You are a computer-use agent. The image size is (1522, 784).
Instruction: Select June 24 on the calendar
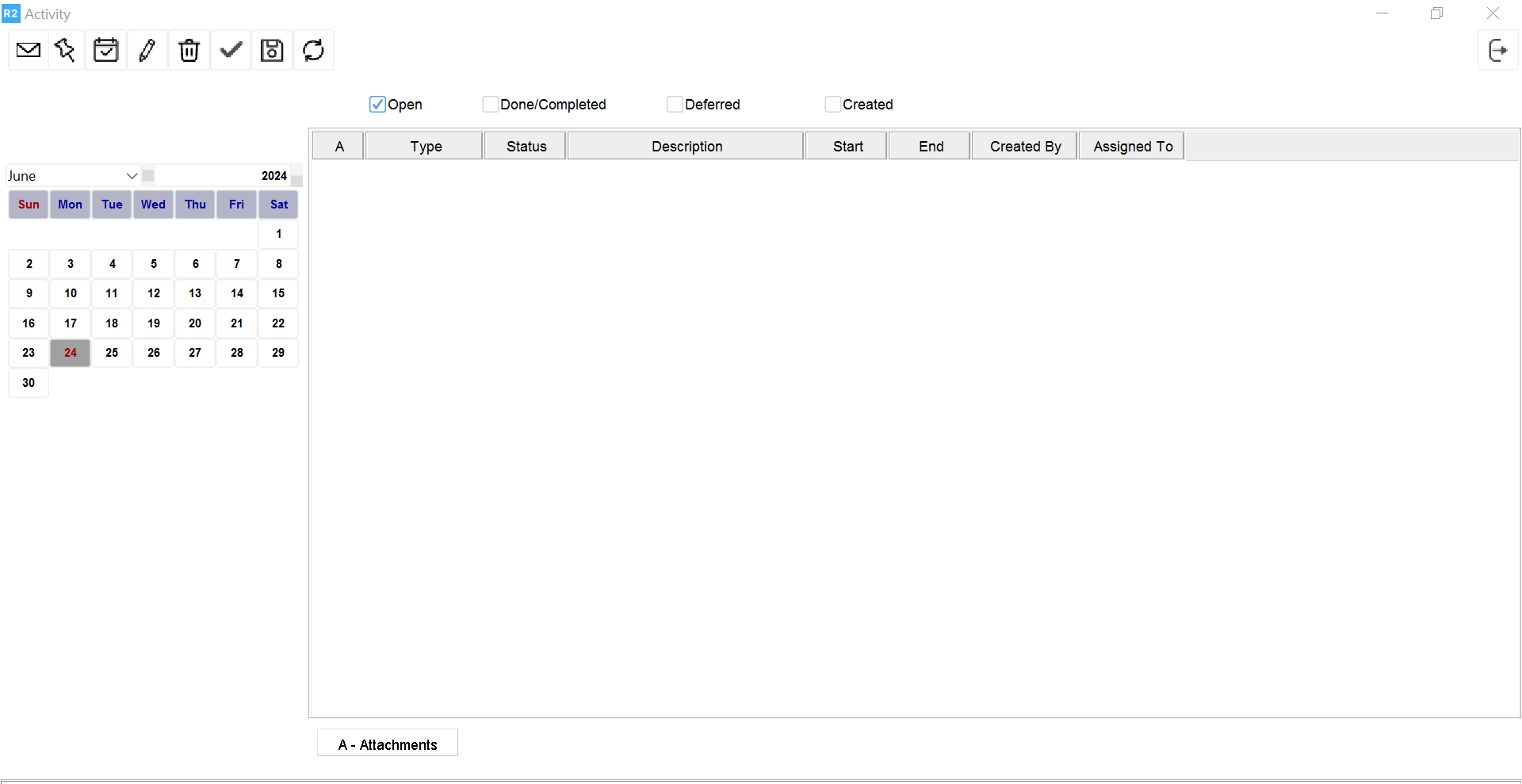(x=71, y=353)
